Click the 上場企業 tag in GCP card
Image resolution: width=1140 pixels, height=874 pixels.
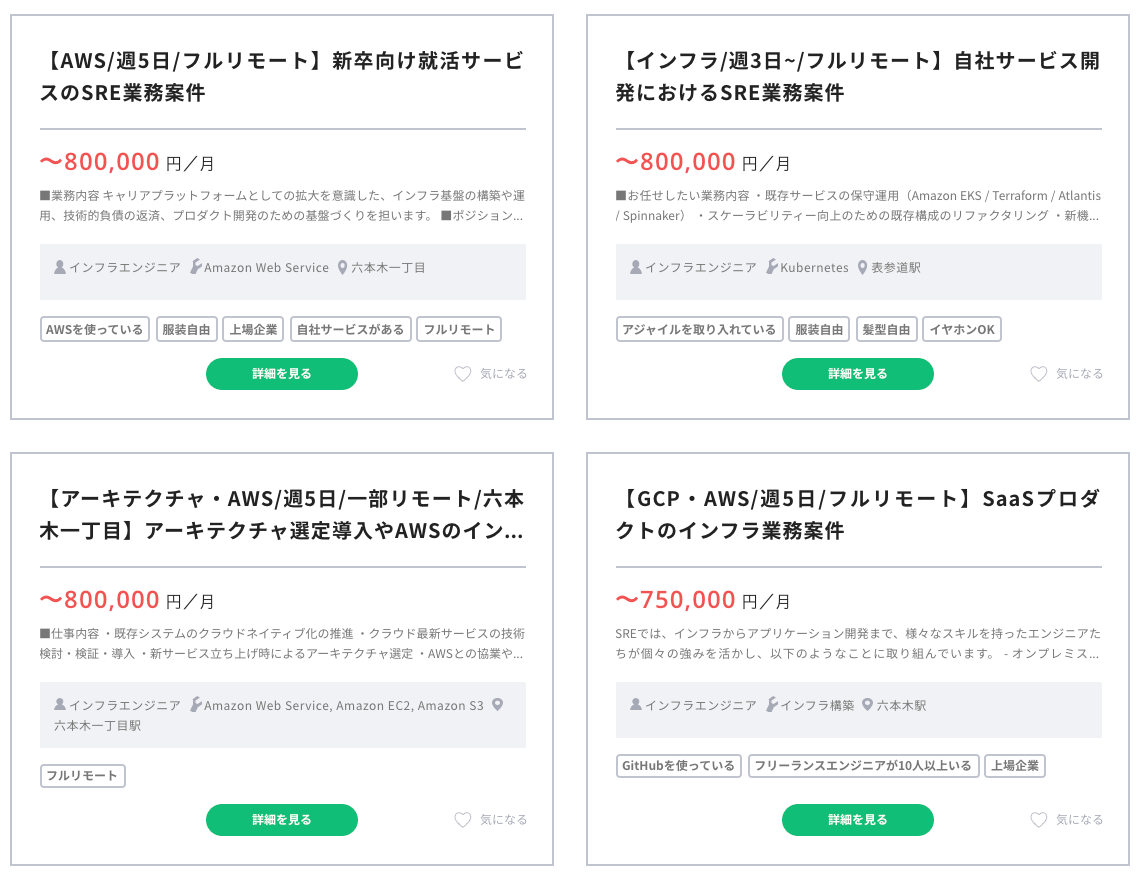[x=1015, y=766]
